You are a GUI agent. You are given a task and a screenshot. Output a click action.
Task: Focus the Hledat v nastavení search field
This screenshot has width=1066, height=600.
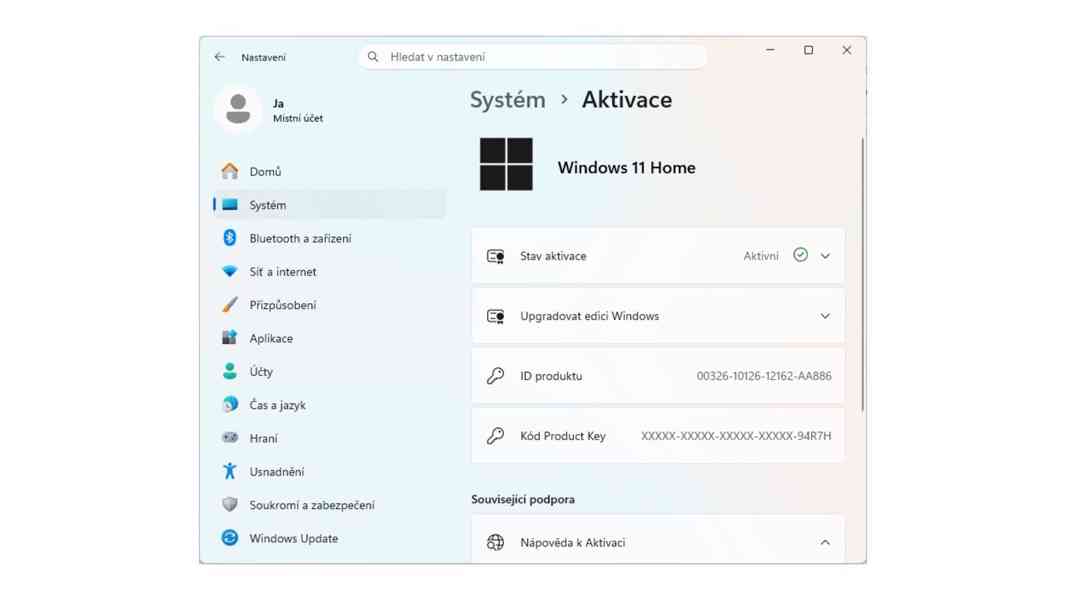tap(533, 57)
